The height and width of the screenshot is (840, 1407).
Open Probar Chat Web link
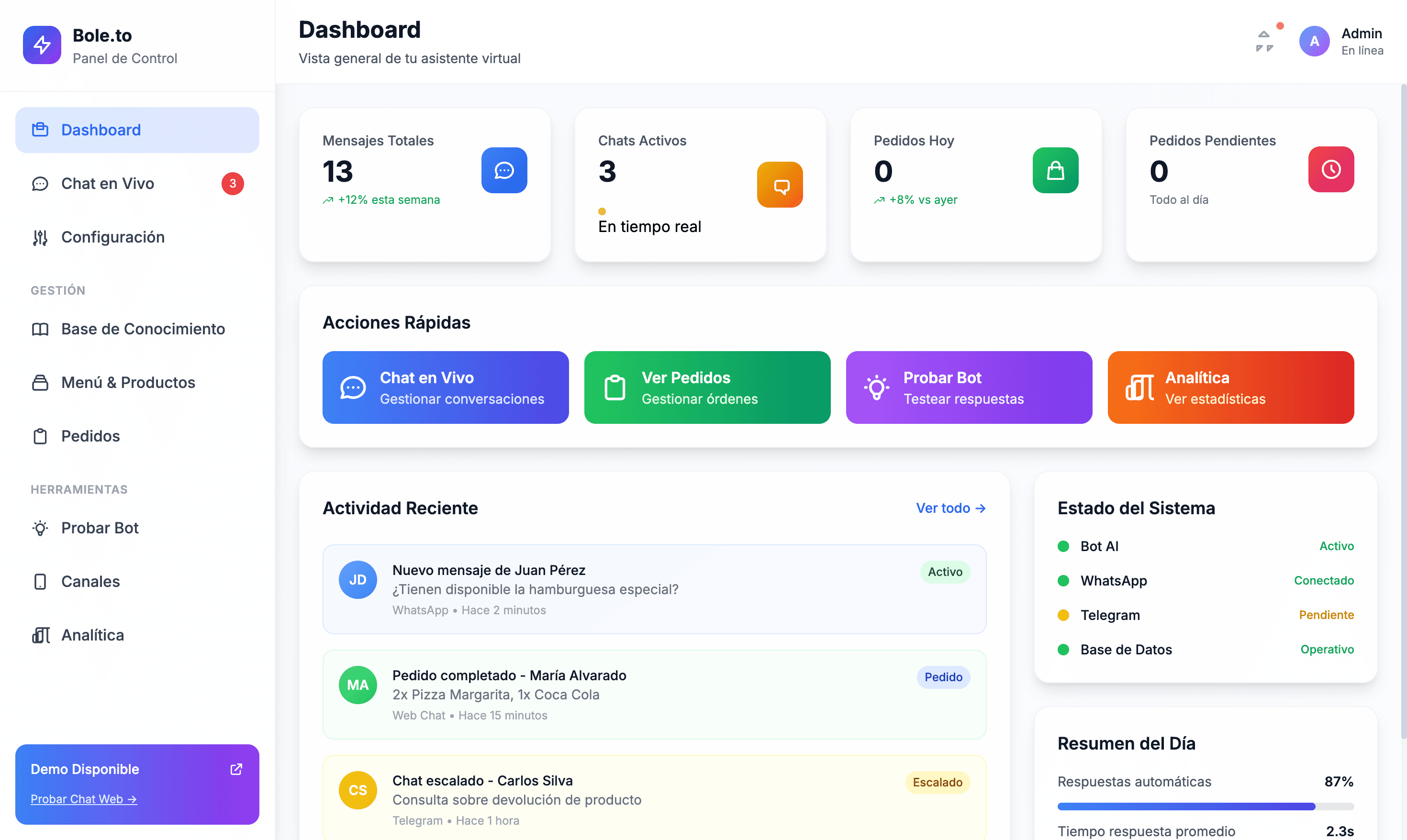coord(83,799)
